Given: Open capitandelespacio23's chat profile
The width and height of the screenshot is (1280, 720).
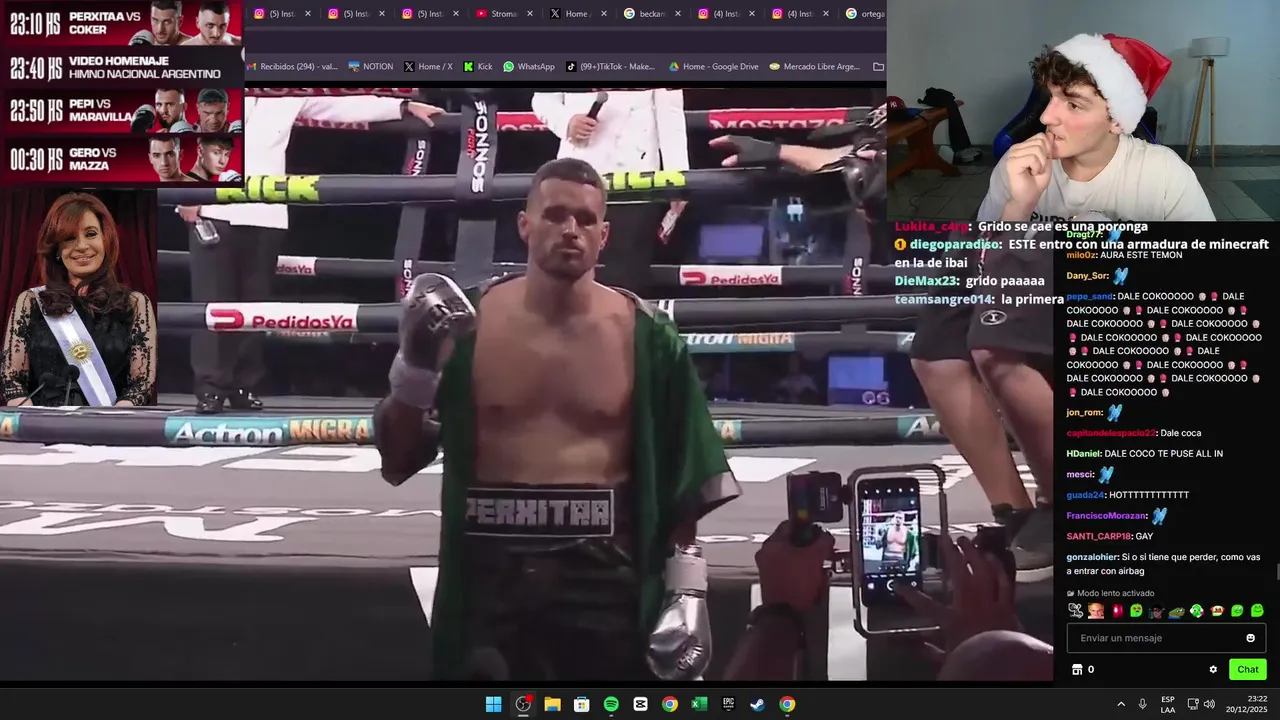Looking at the screenshot, I should point(1111,433).
